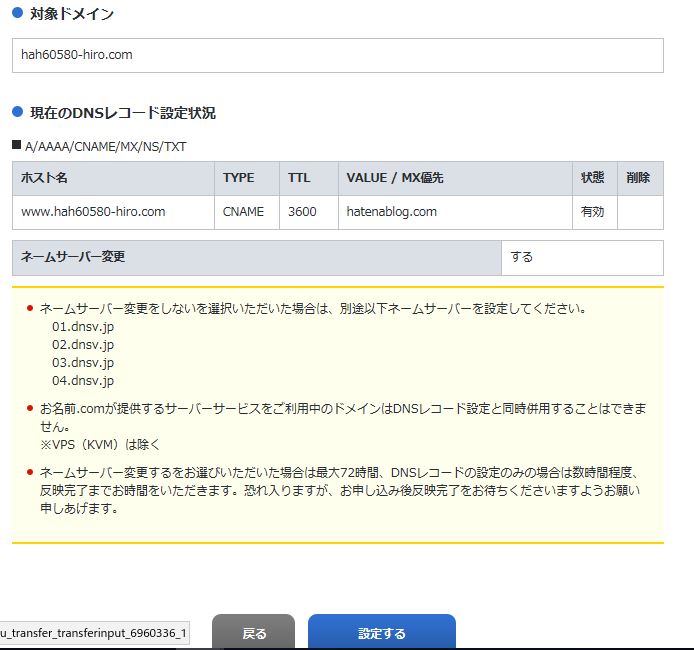Select the TTL value 3600
The height and width of the screenshot is (650, 694).
tap(308, 212)
